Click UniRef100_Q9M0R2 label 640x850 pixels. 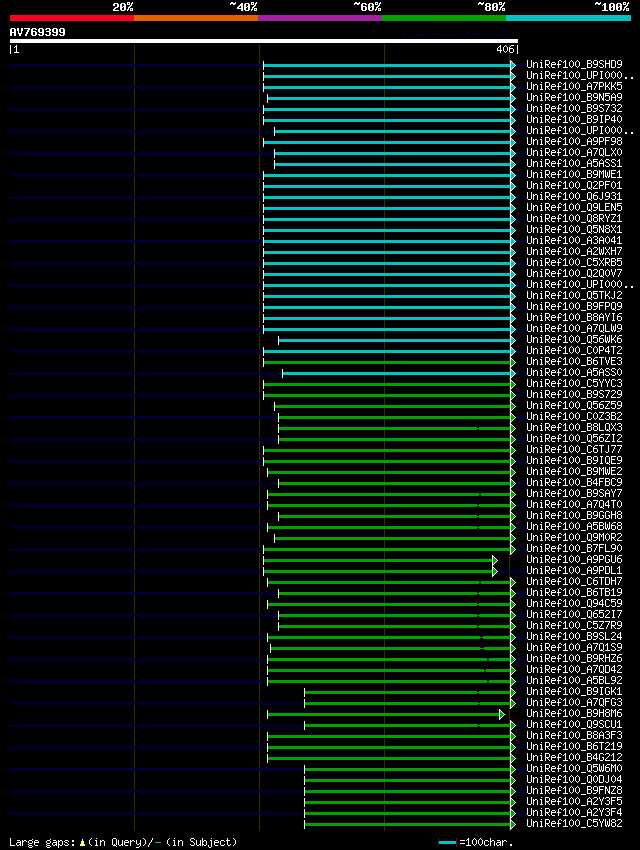click(574, 537)
